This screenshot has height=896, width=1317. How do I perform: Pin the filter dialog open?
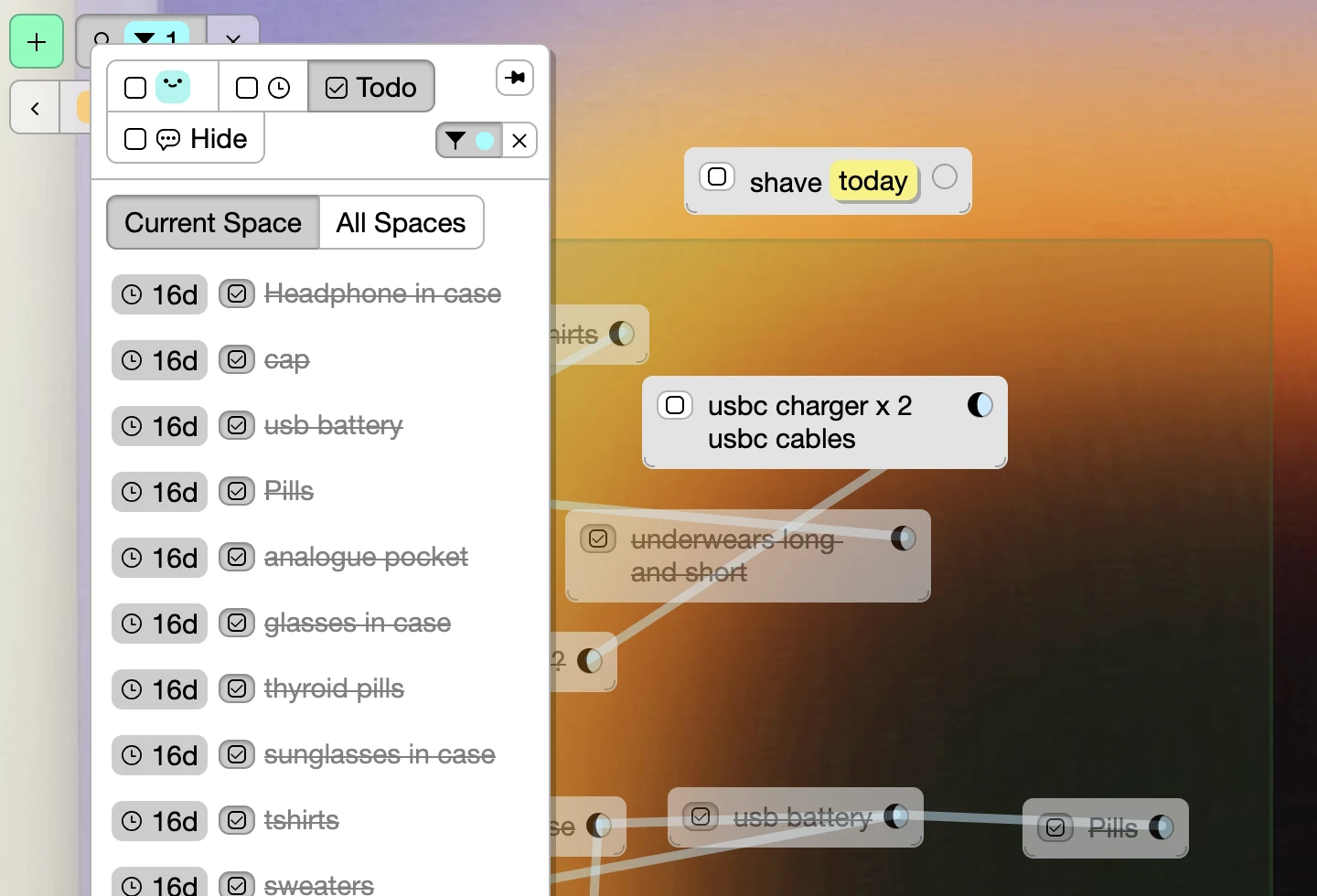515,78
